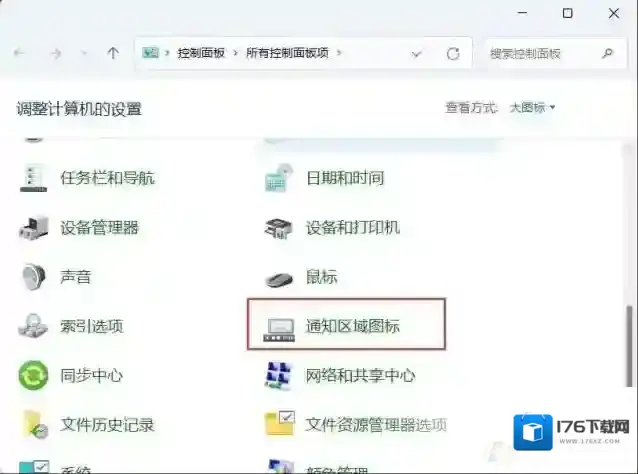Maximize the control panel window
The width and height of the screenshot is (638, 474).
[567, 13]
